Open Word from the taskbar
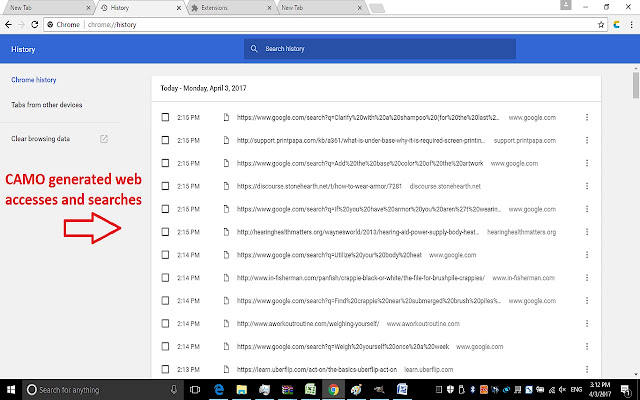The image size is (640, 400). pos(402,389)
